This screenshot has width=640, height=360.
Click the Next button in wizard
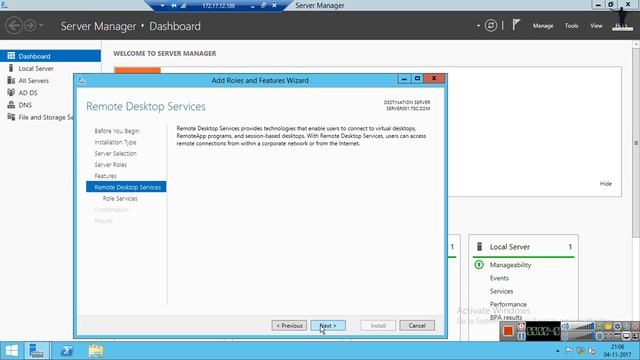tap(328, 325)
